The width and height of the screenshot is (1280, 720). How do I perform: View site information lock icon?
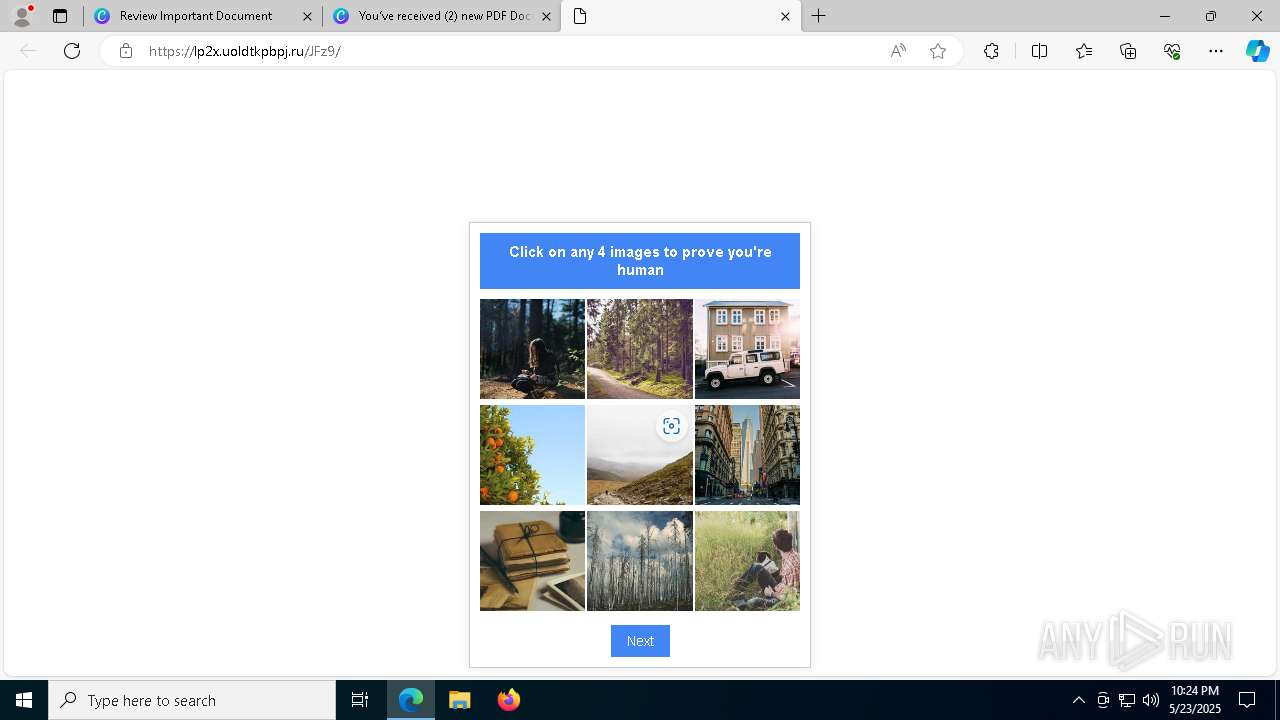126,51
